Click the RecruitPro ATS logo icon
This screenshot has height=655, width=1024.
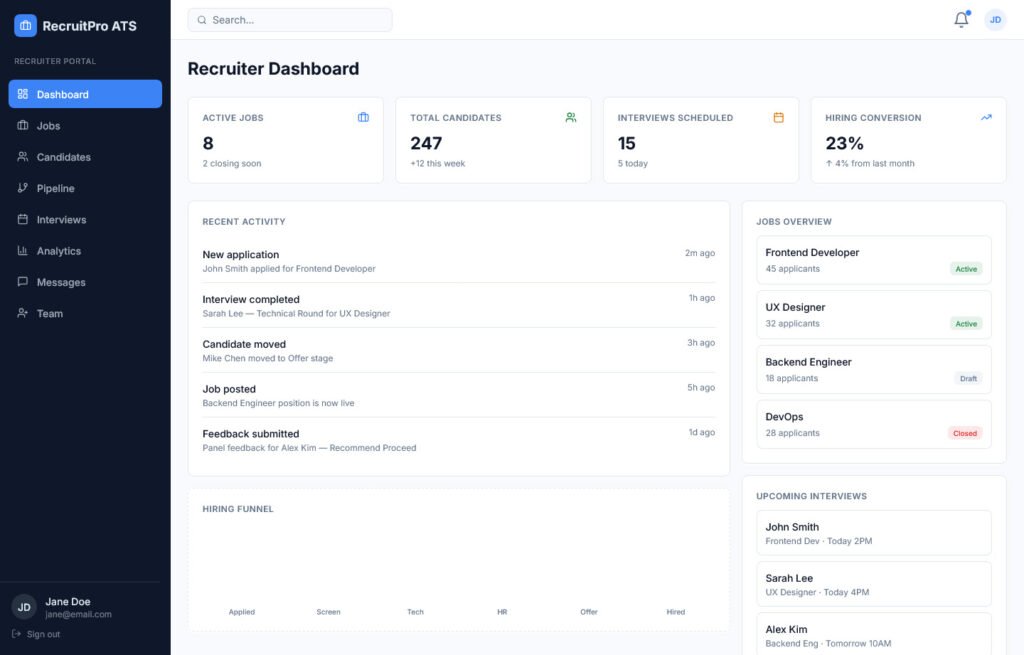point(24,25)
